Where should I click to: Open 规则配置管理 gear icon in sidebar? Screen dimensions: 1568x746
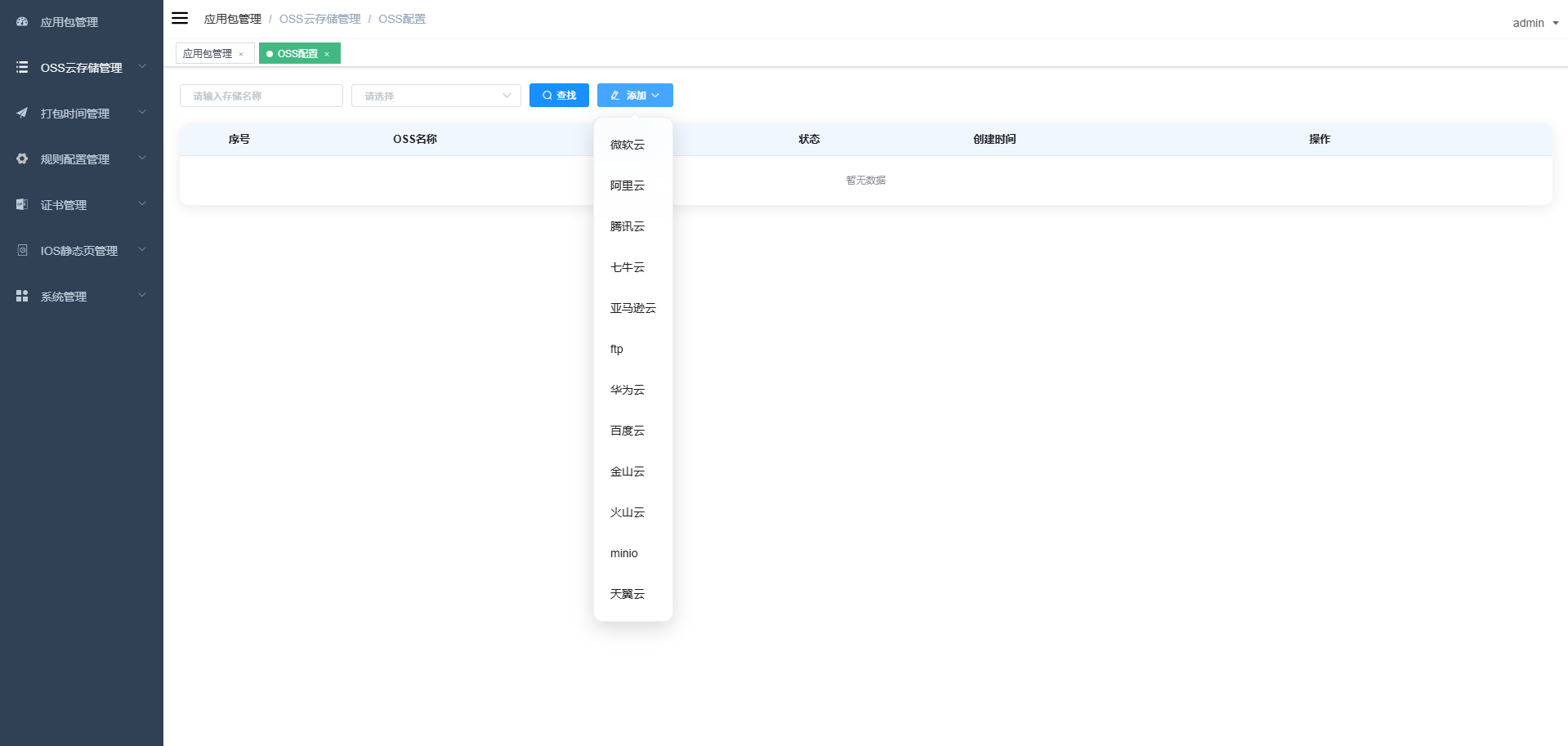(x=21, y=159)
